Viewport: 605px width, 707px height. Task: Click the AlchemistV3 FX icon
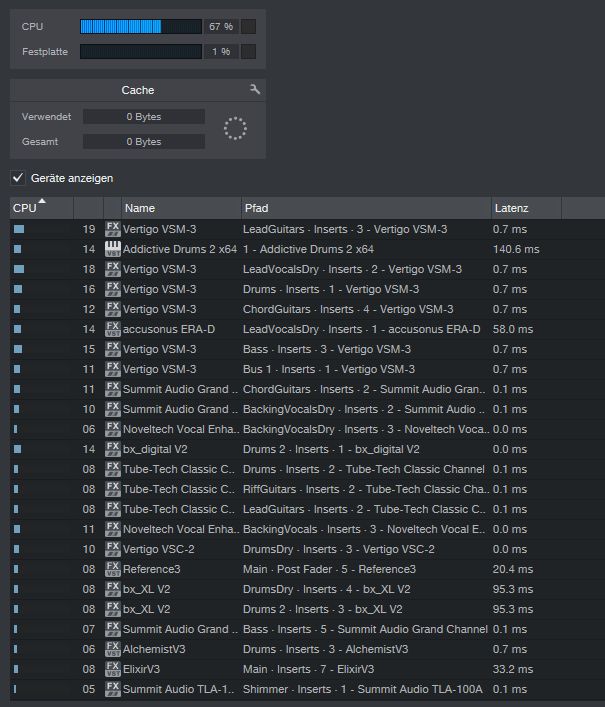113,649
